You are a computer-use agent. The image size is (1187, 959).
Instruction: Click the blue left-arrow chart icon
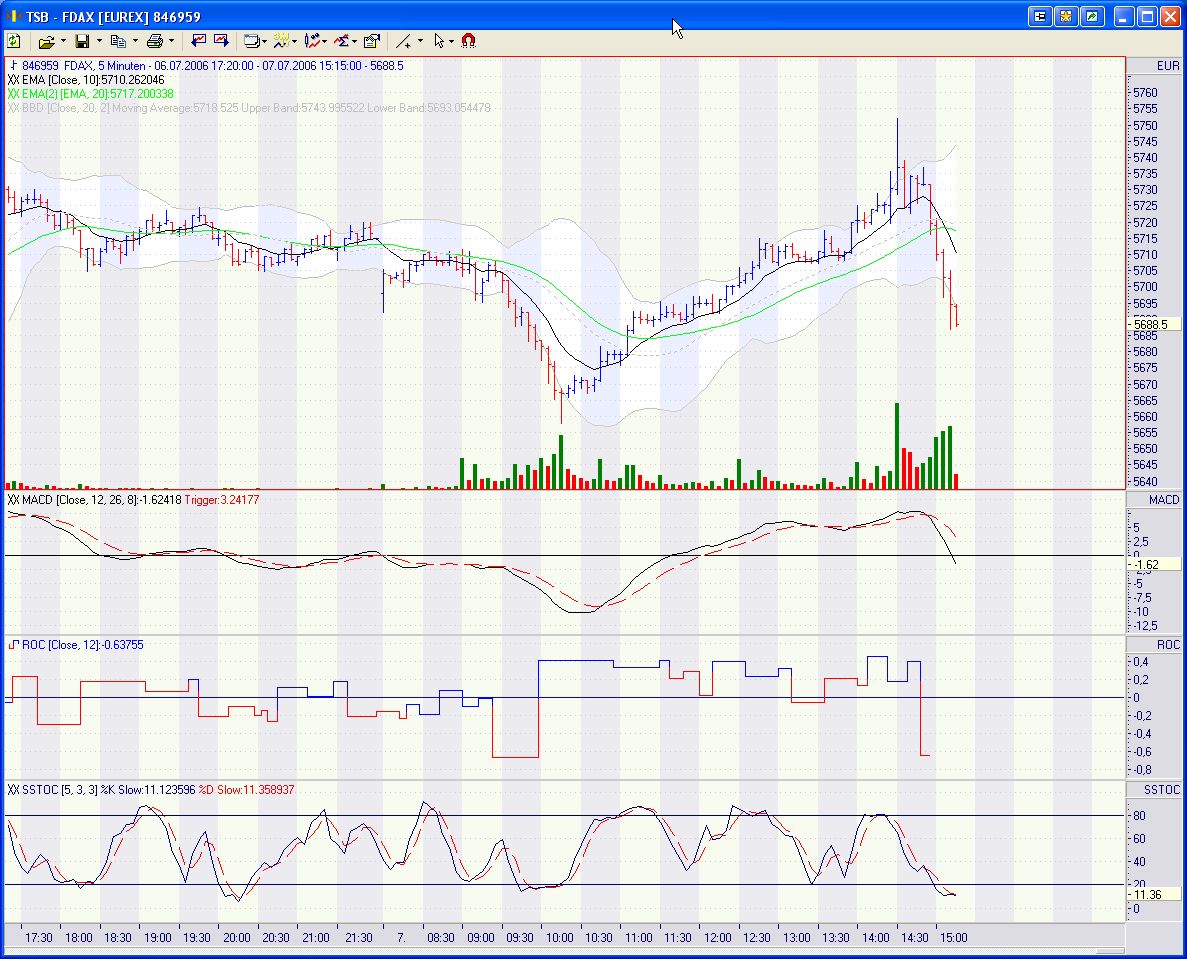199,41
